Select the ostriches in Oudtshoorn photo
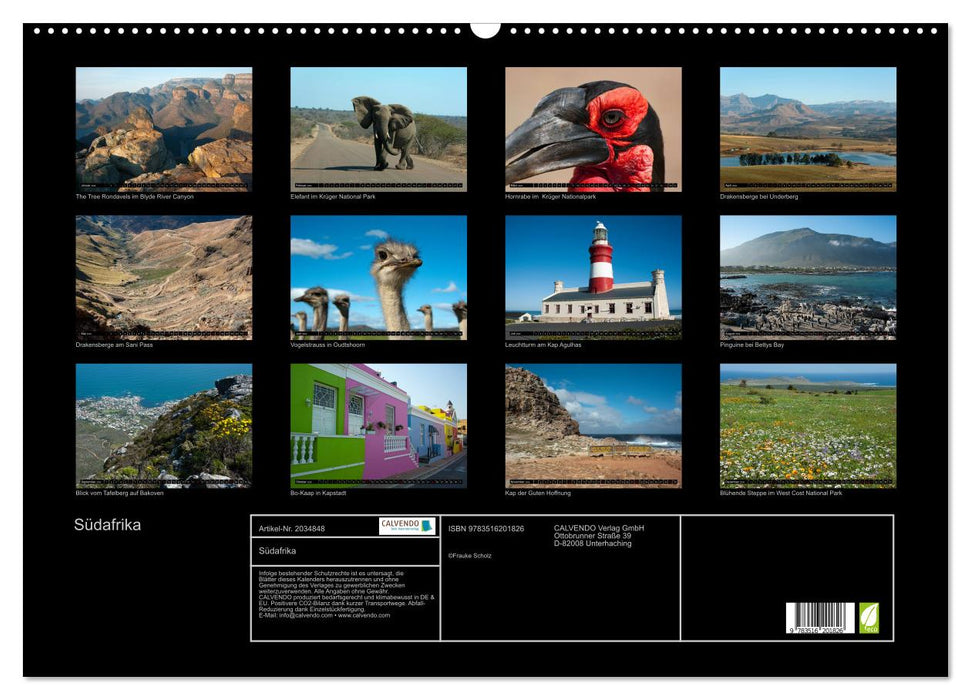971x700 pixels. click(378, 277)
